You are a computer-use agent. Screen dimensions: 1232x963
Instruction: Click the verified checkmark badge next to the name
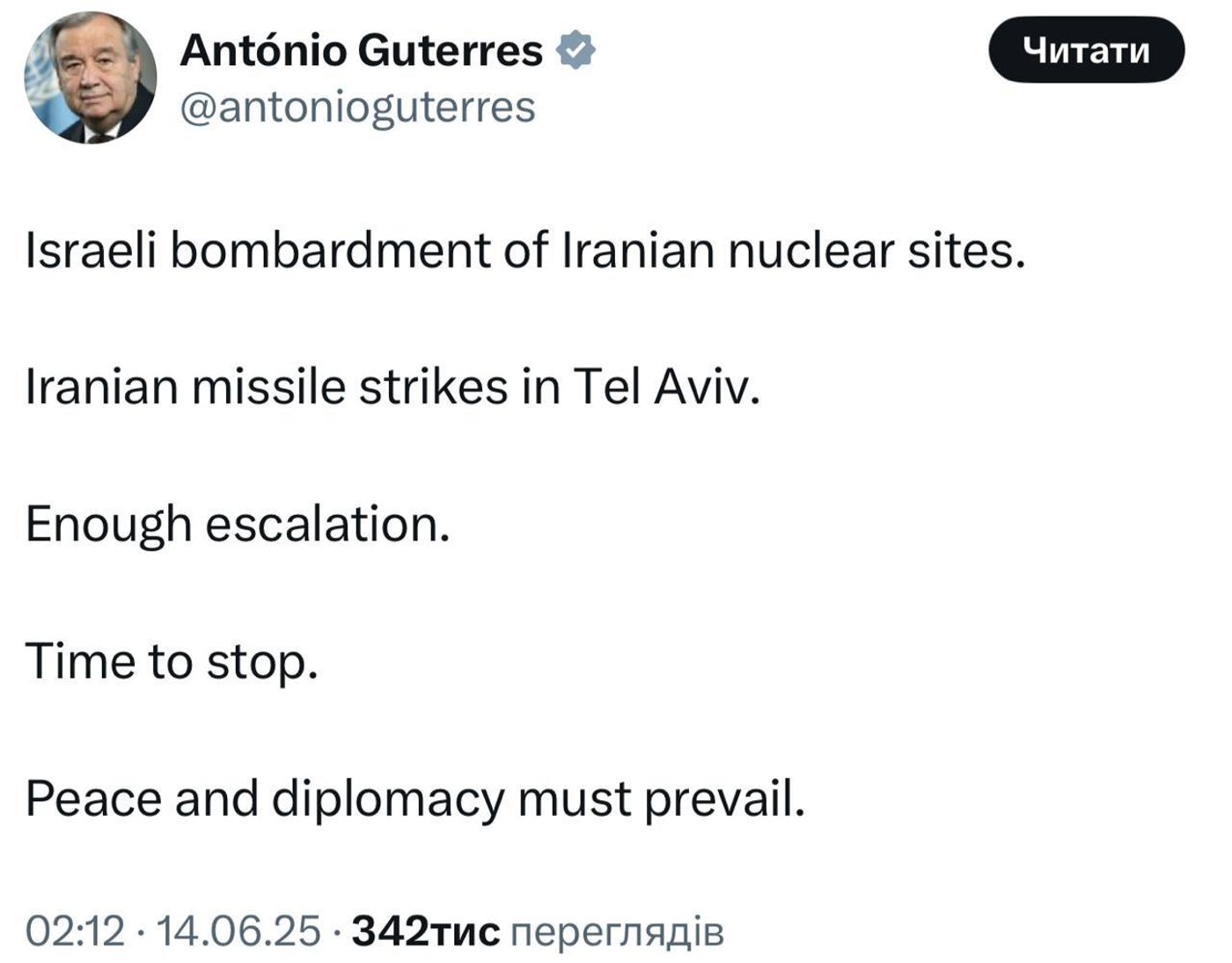click(x=576, y=51)
